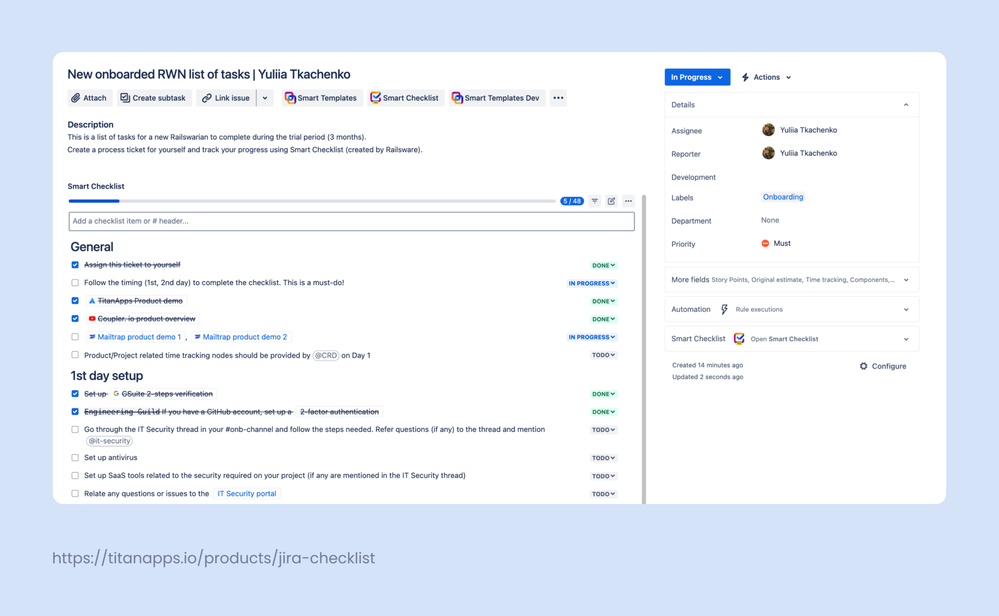The image size is (999, 616).
Task: Check the Set up antivirus item
Action: tap(74, 457)
